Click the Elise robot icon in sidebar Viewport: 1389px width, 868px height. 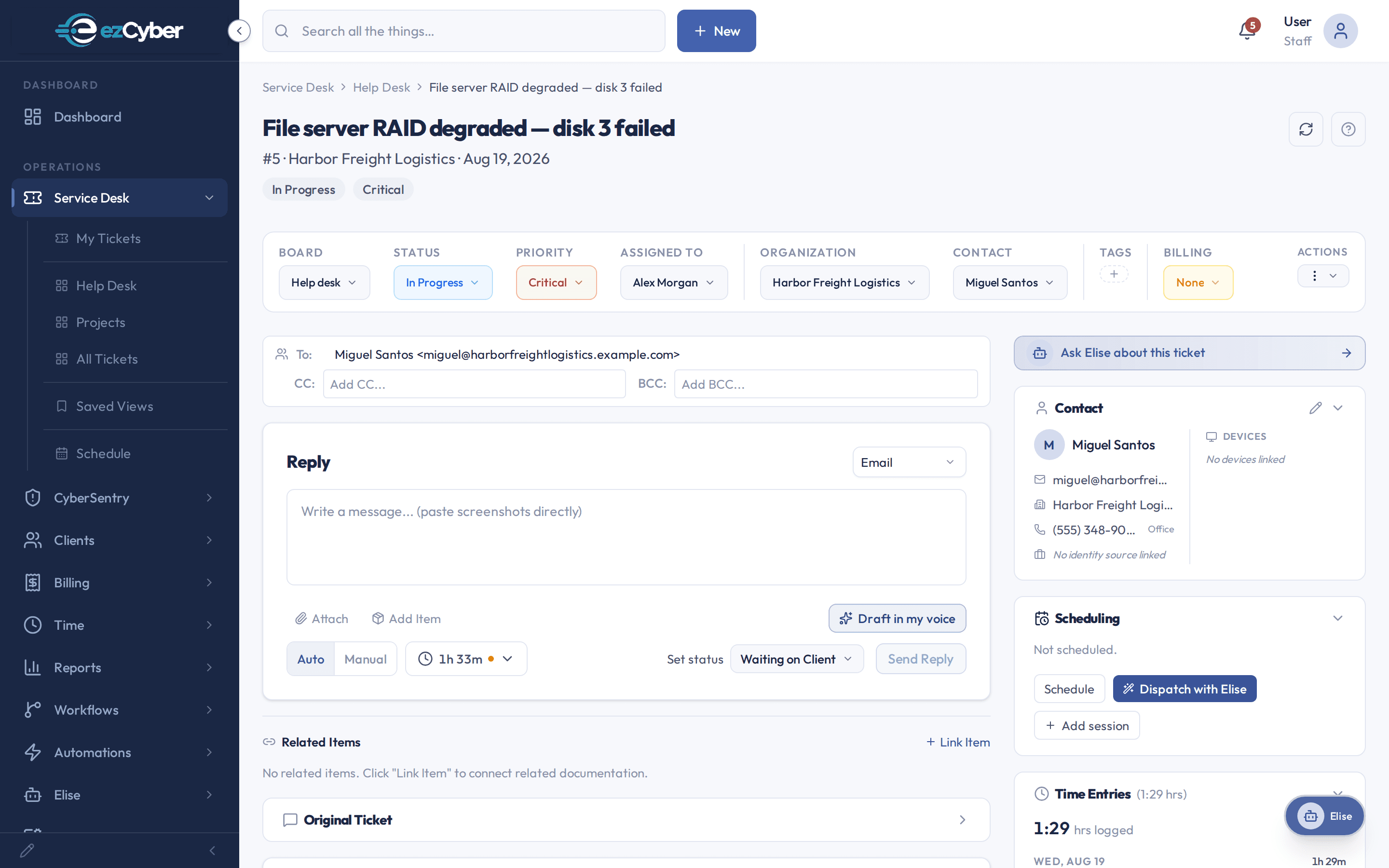pyautogui.click(x=33, y=795)
